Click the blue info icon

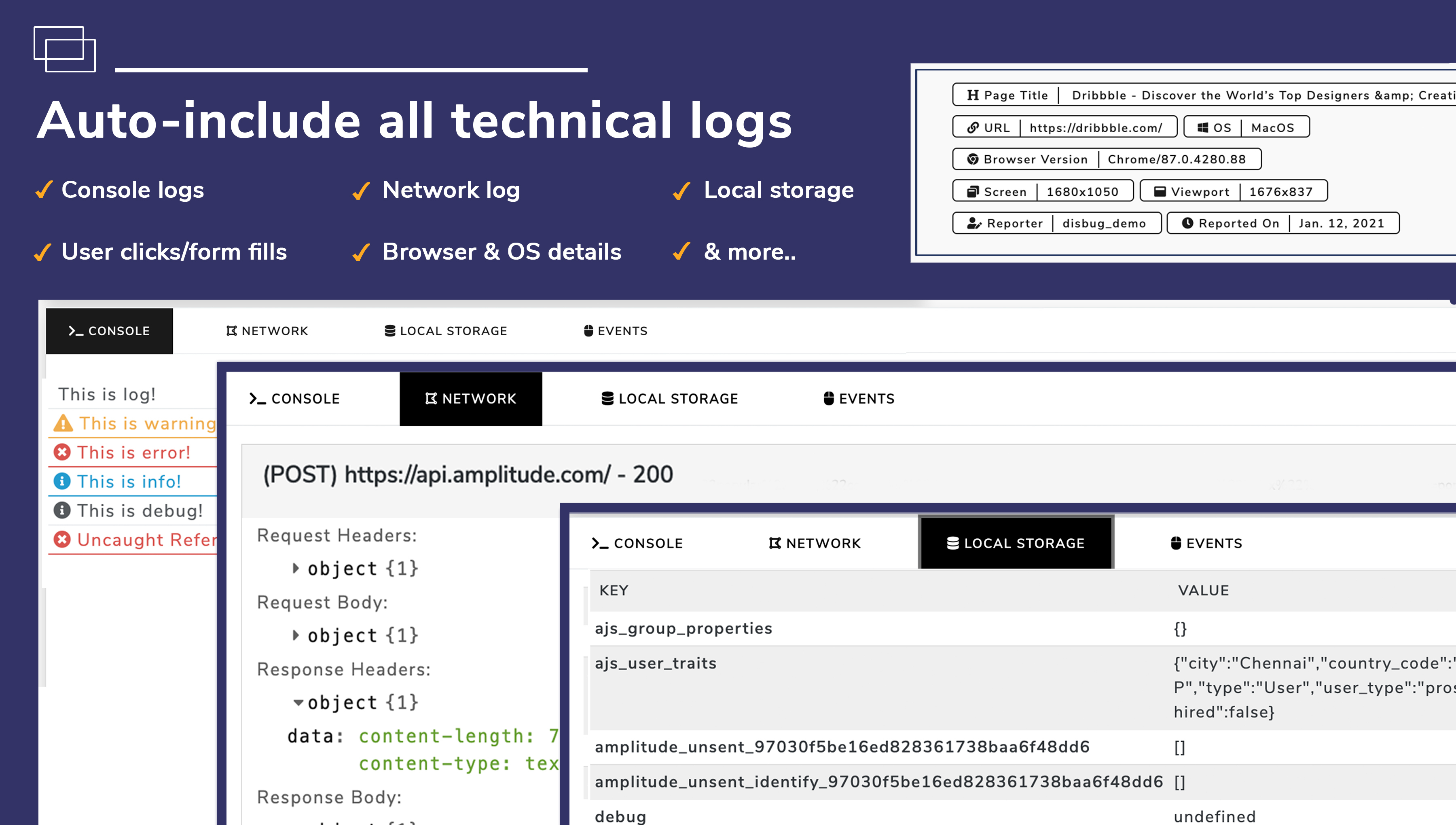(x=62, y=481)
